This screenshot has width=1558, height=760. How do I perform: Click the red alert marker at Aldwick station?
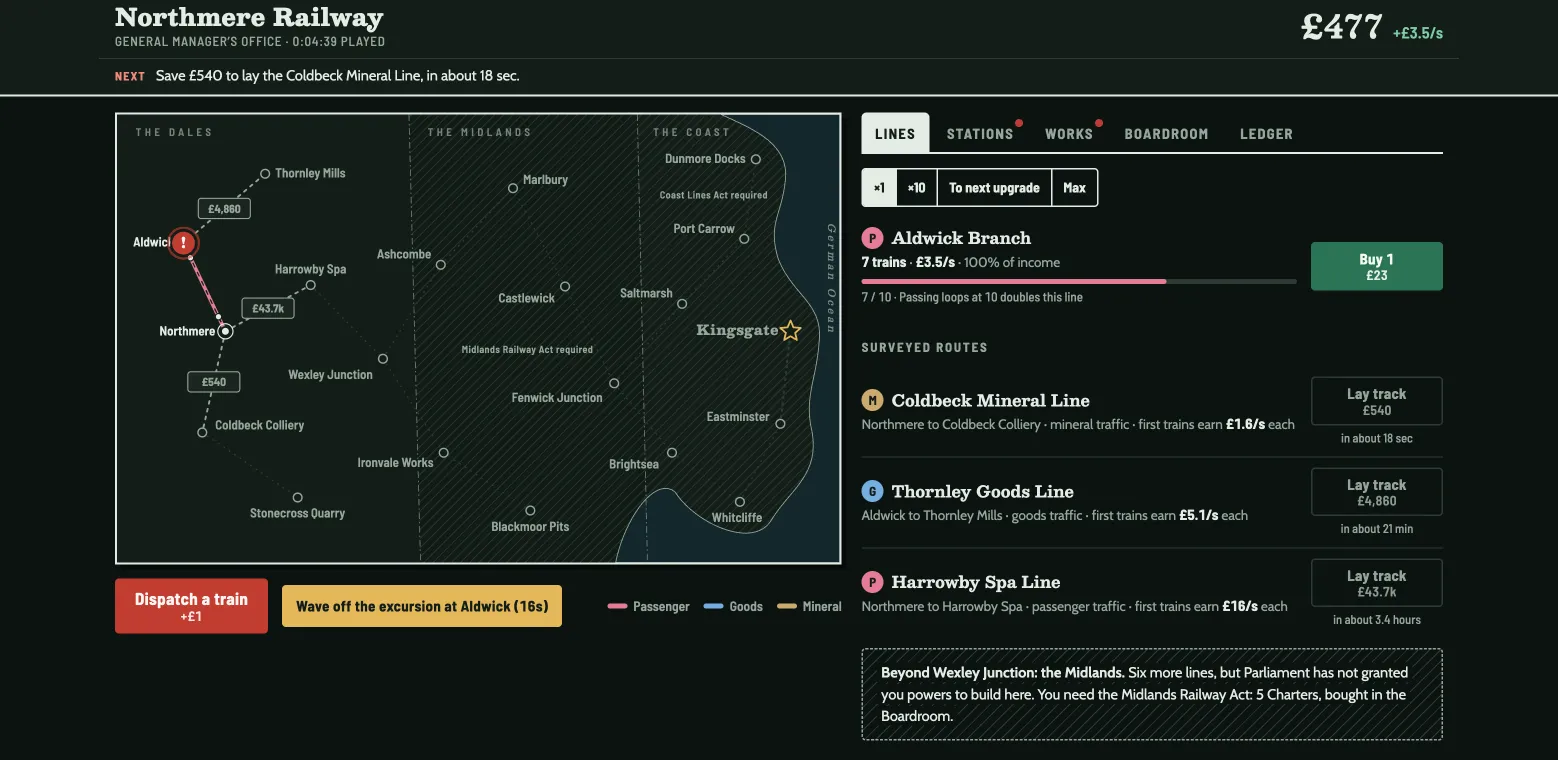coord(183,242)
